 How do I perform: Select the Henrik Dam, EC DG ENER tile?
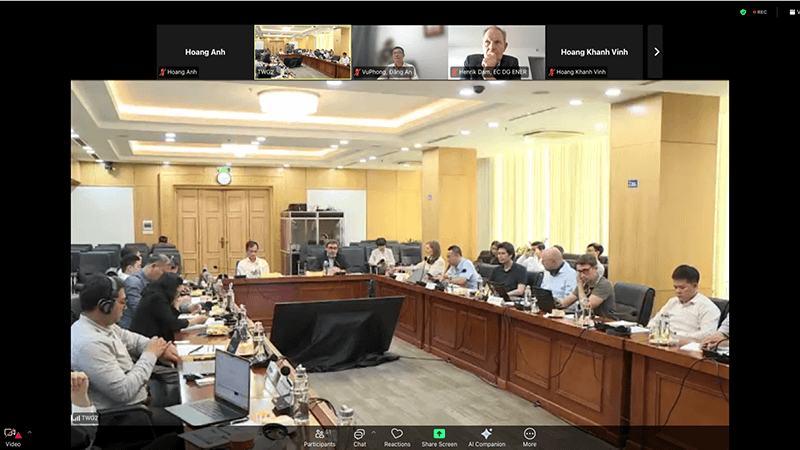[x=496, y=52]
